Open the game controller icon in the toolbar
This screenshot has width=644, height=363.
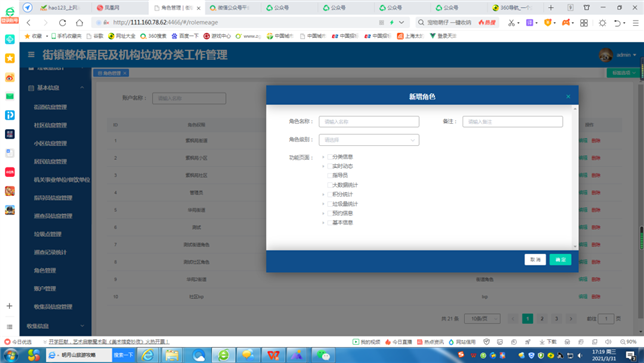click(566, 23)
